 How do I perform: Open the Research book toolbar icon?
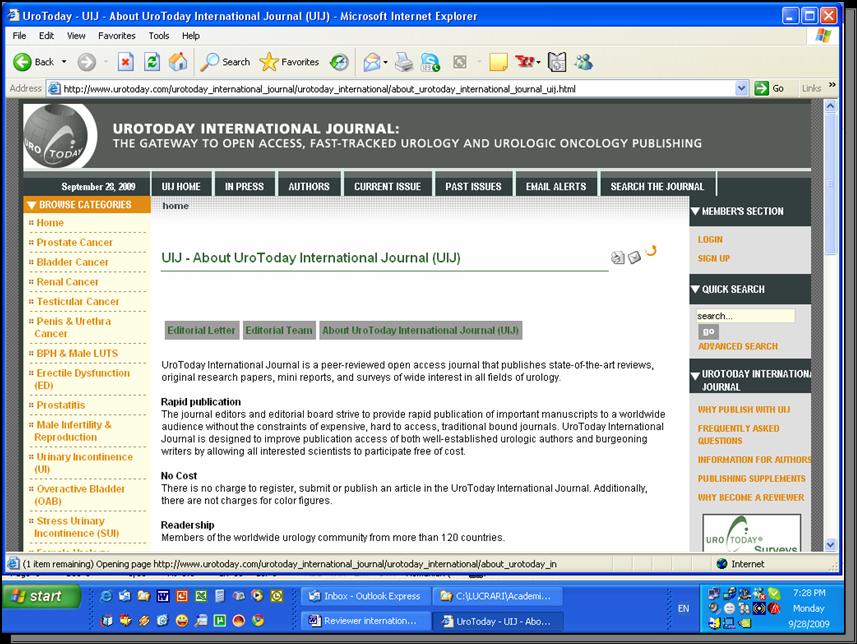(x=557, y=62)
